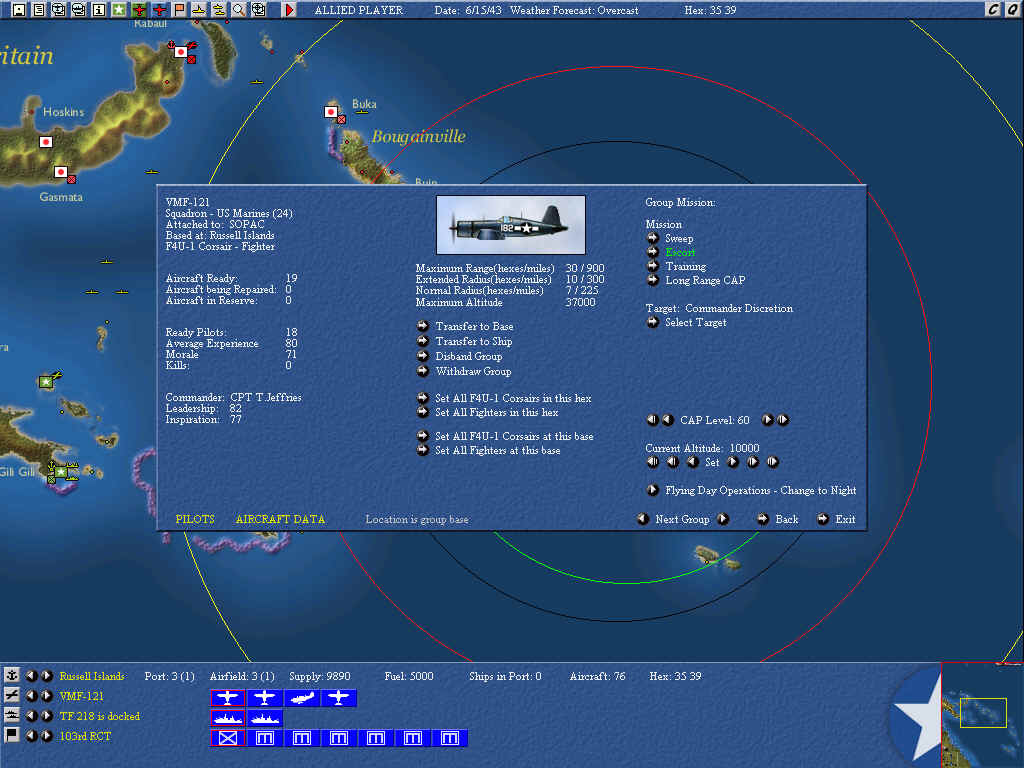Screen dimensions: 1024x768
Task: Go to next group using right arrow
Action: click(x=722, y=519)
